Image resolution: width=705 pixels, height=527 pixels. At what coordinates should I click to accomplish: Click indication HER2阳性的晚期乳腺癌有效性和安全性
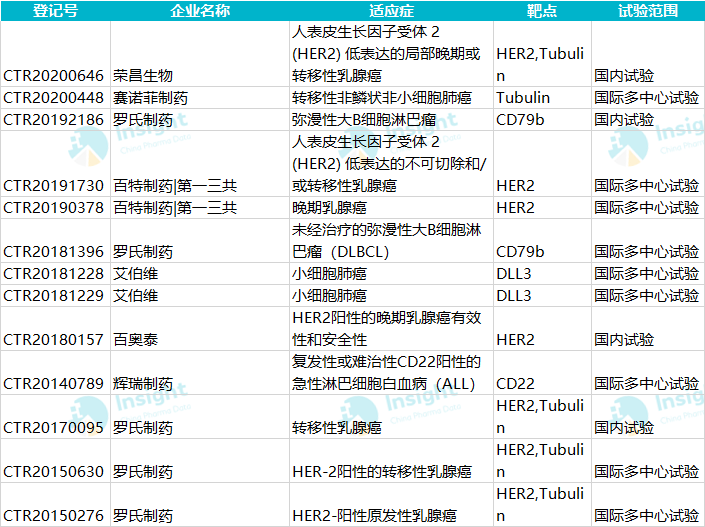[x=387, y=329]
